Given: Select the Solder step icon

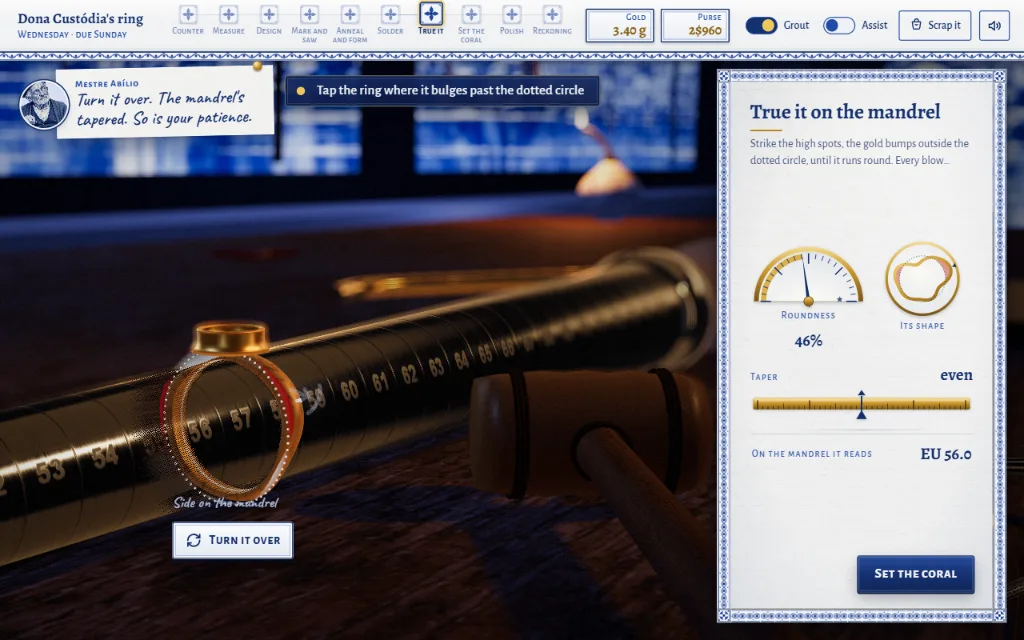Looking at the screenshot, I should pos(391,14).
